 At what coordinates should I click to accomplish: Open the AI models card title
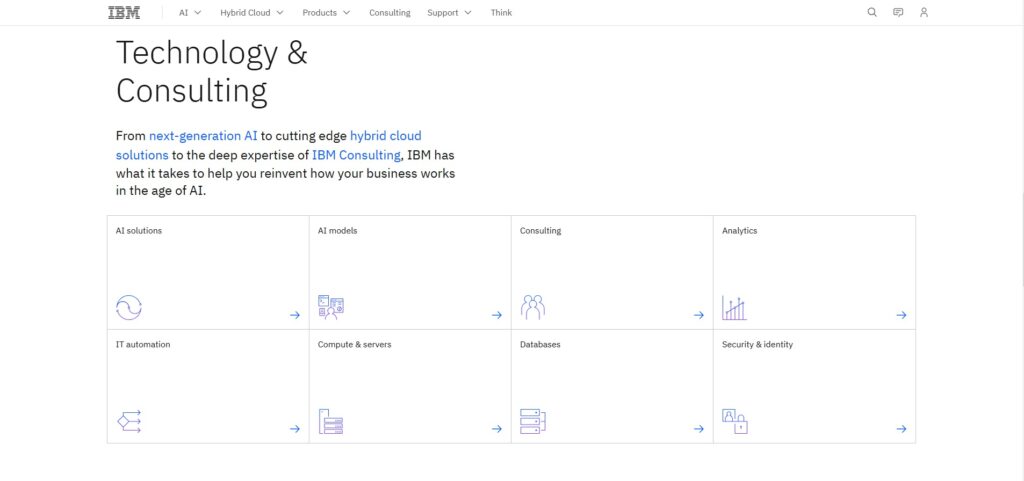click(338, 231)
